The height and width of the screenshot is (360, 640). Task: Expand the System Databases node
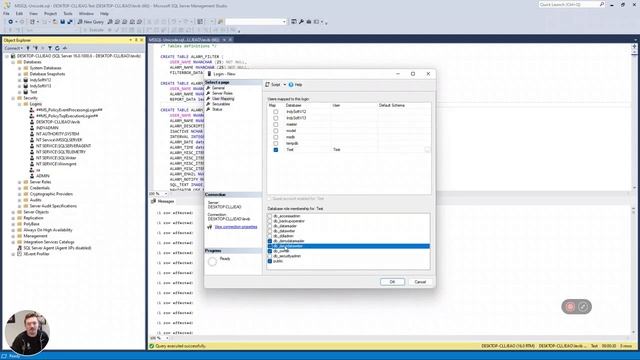click(x=20, y=68)
